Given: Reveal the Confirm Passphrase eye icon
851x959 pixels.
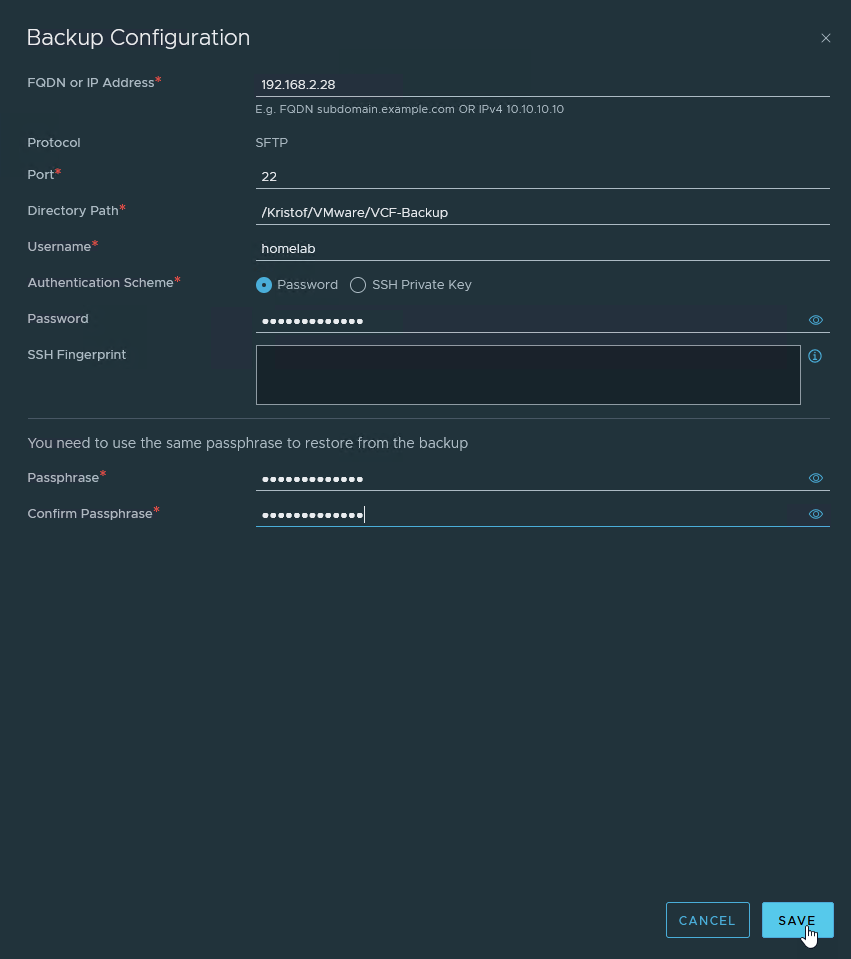Looking at the screenshot, I should (815, 514).
